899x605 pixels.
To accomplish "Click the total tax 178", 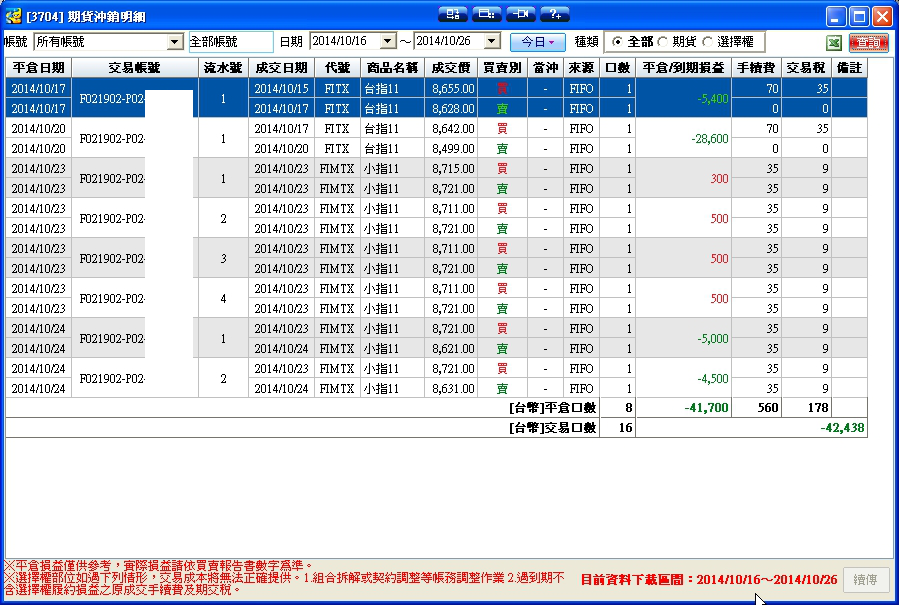I will coord(818,408).
